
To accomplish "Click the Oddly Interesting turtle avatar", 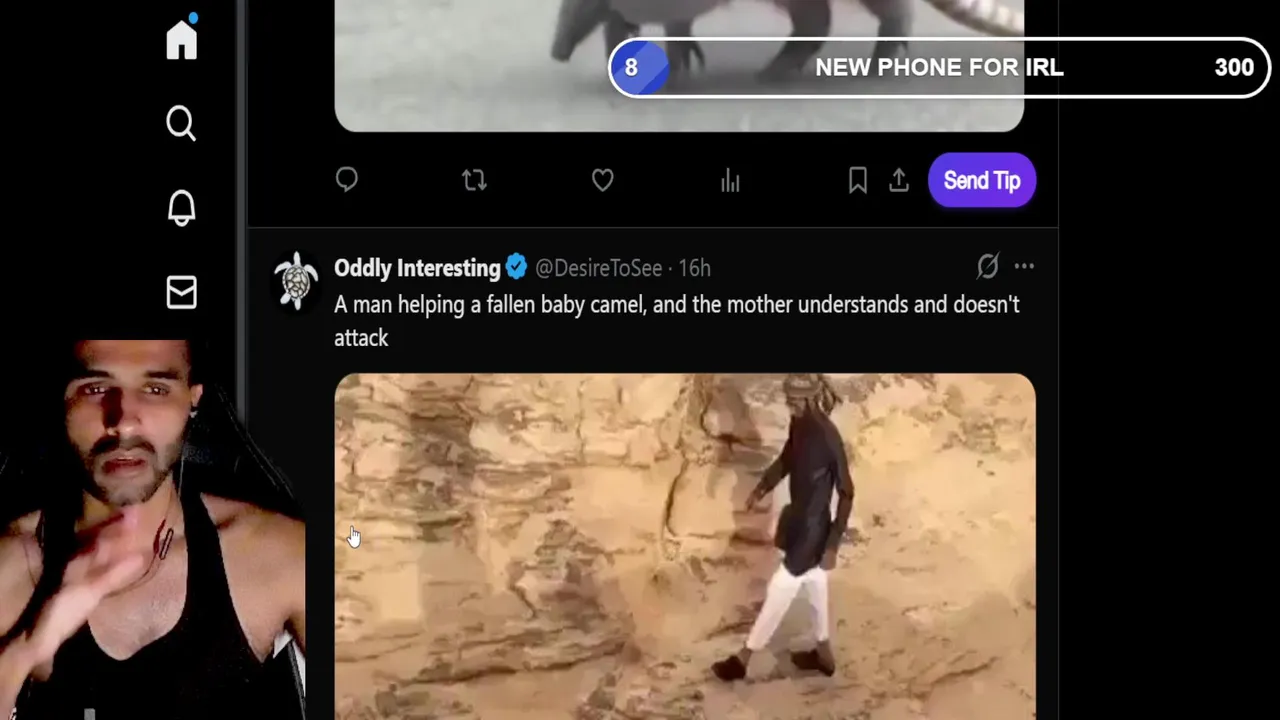I will tap(296, 279).
